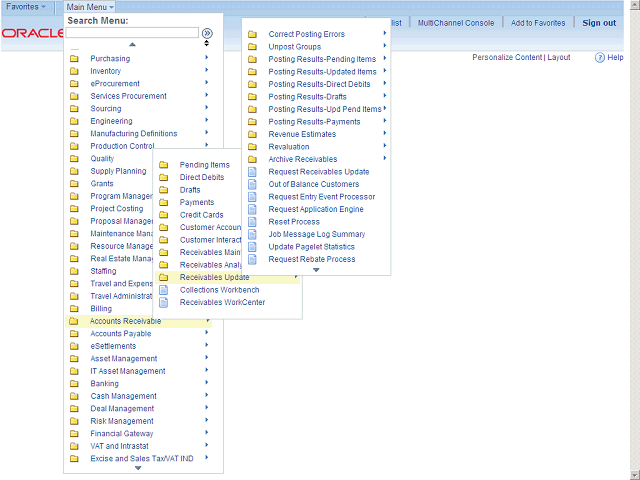
Task: Click the Sign out link
Action: [599, 23]
